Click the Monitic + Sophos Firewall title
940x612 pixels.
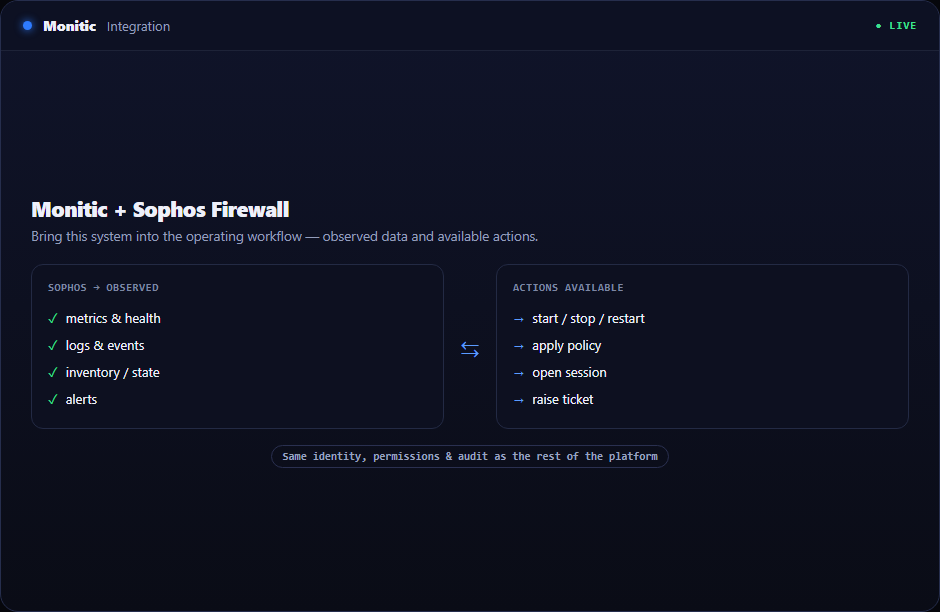coord(160,210)
